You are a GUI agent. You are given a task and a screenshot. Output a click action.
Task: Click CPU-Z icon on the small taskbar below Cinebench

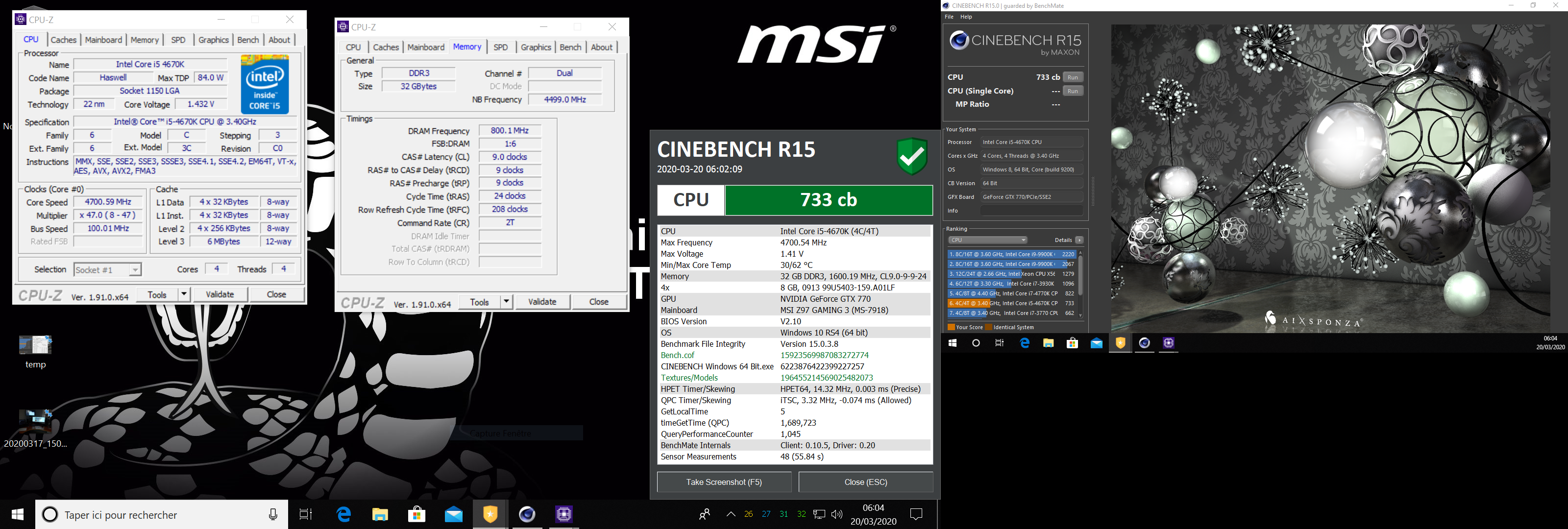pos(1168,343)
